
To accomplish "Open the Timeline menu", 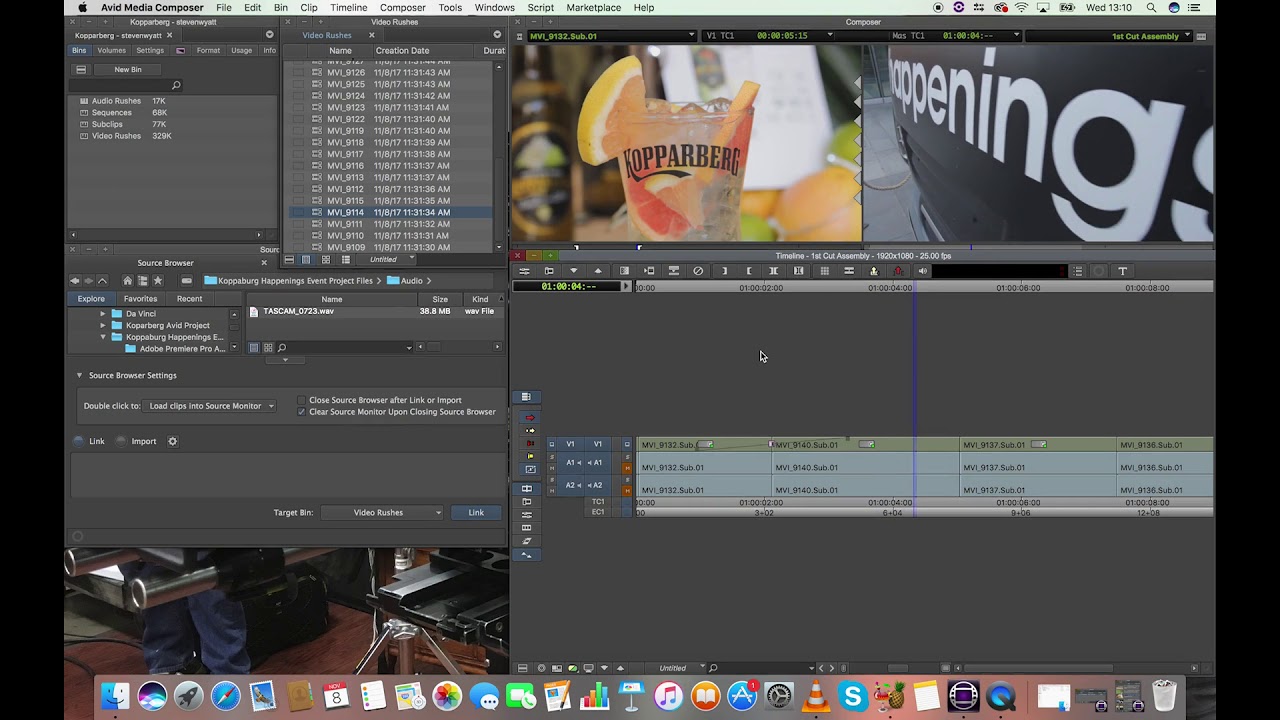I will (x=348, y=8).
